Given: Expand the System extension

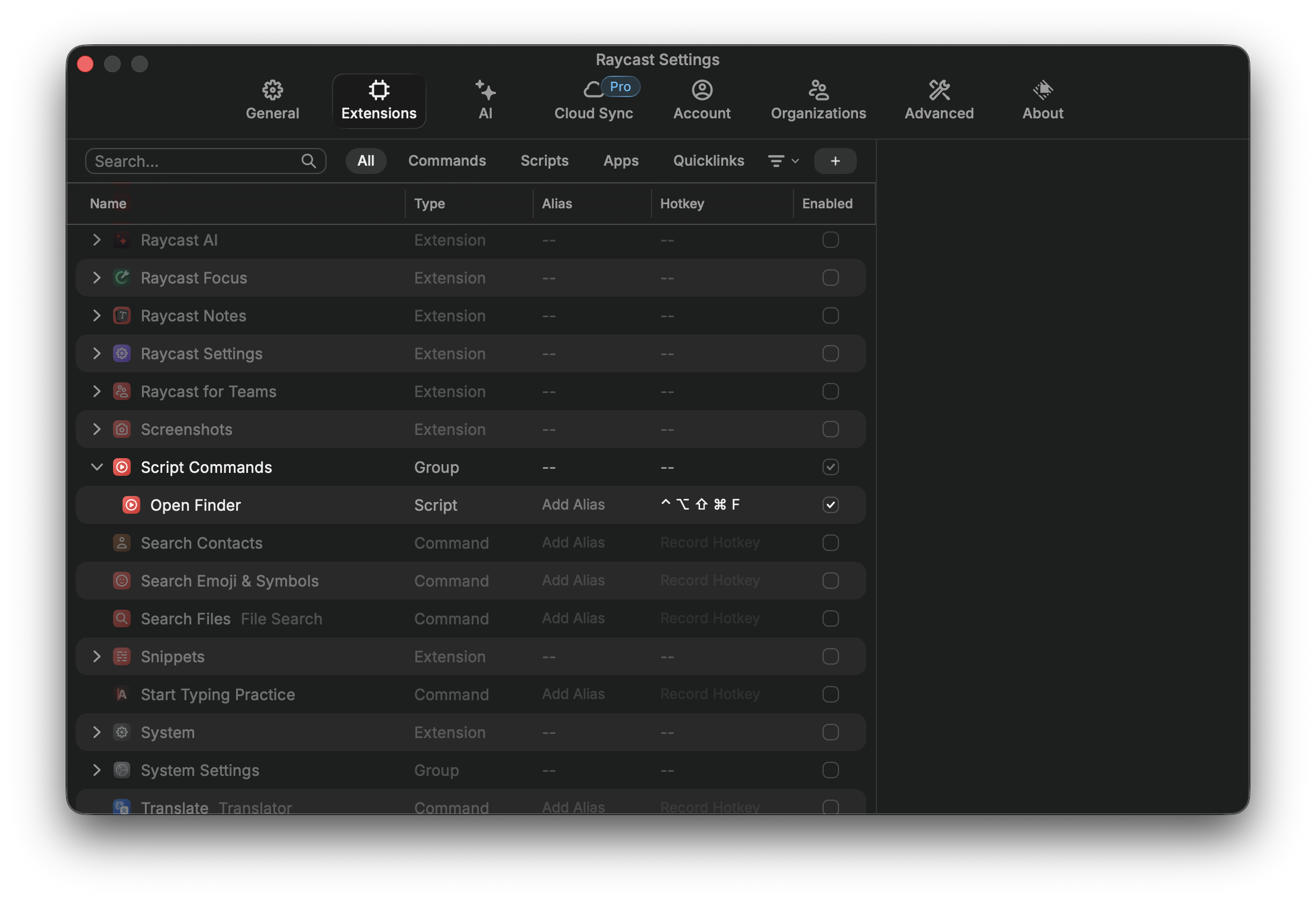Looking at the screenshot, I should [96, 732].
